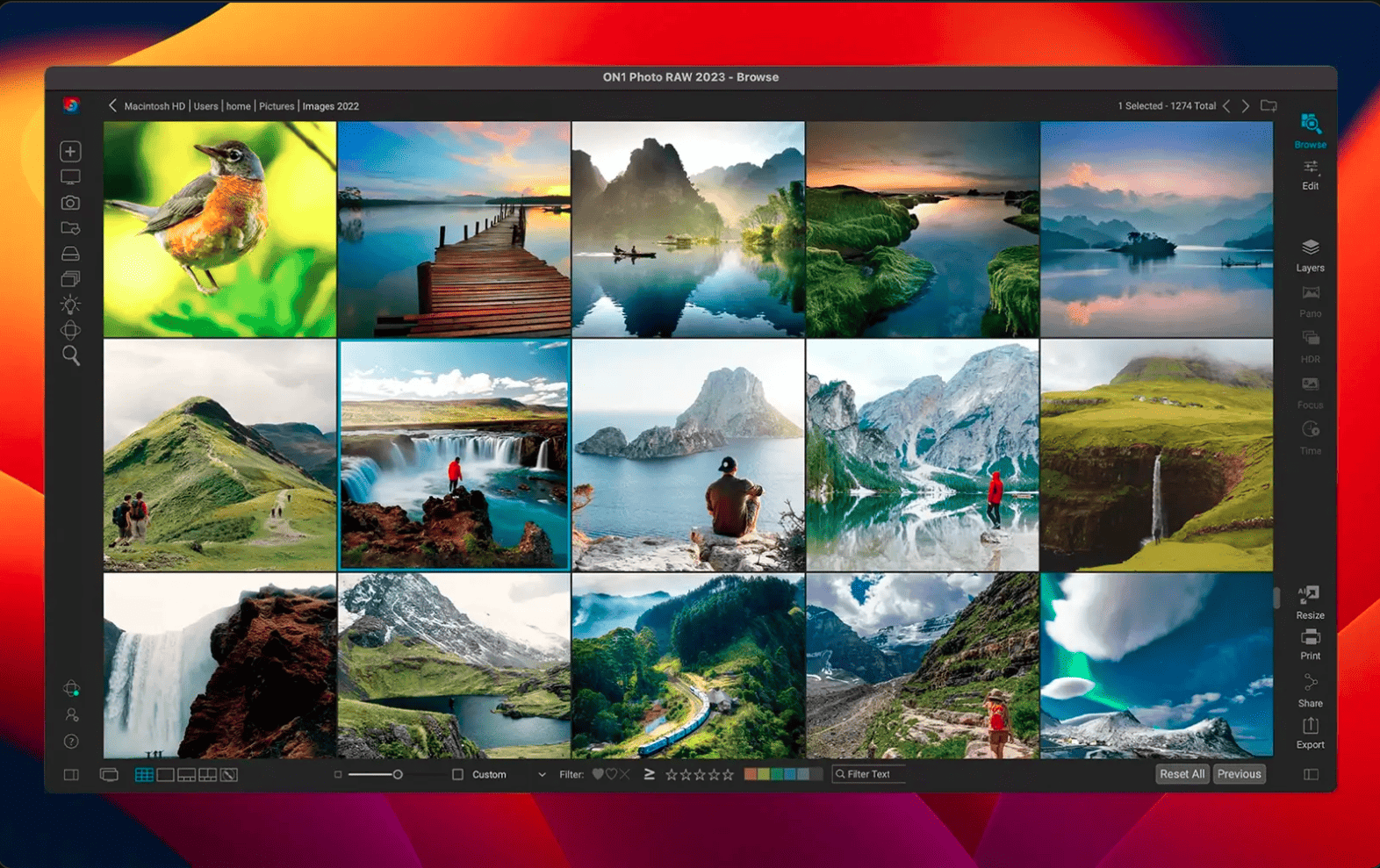Click the camera icon in left sidebar

(71, 203)
